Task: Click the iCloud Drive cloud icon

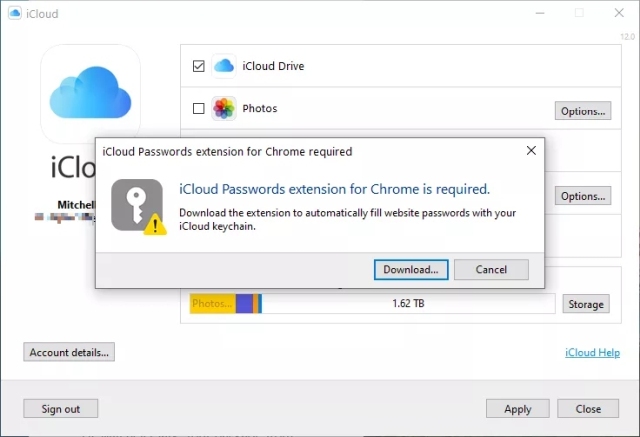Action: pyautogui.click(x=224, y=66)
